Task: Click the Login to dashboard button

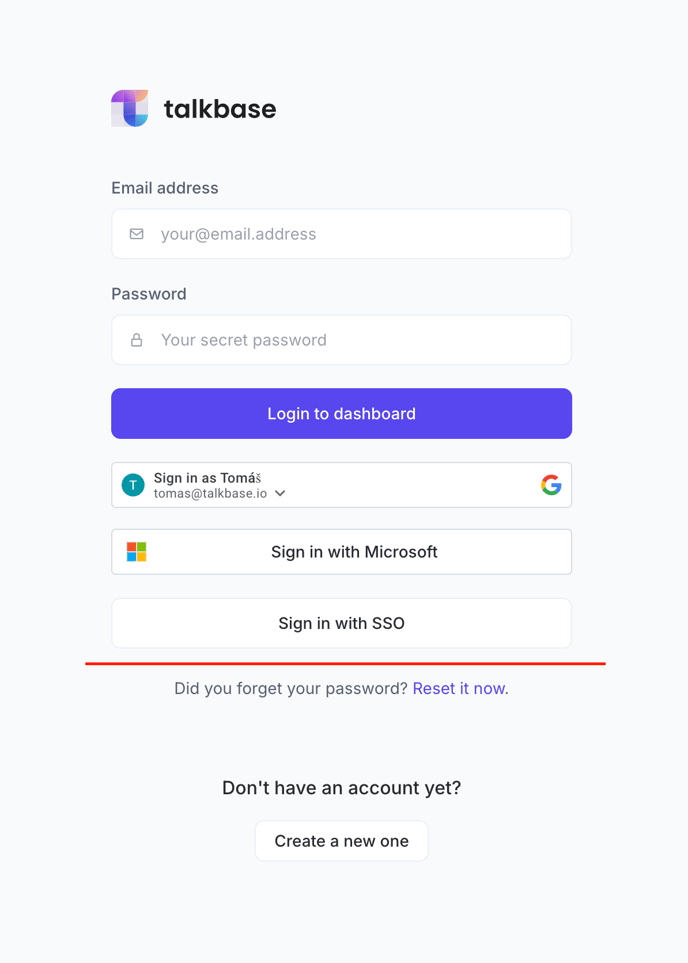Action: click(342, 413)
